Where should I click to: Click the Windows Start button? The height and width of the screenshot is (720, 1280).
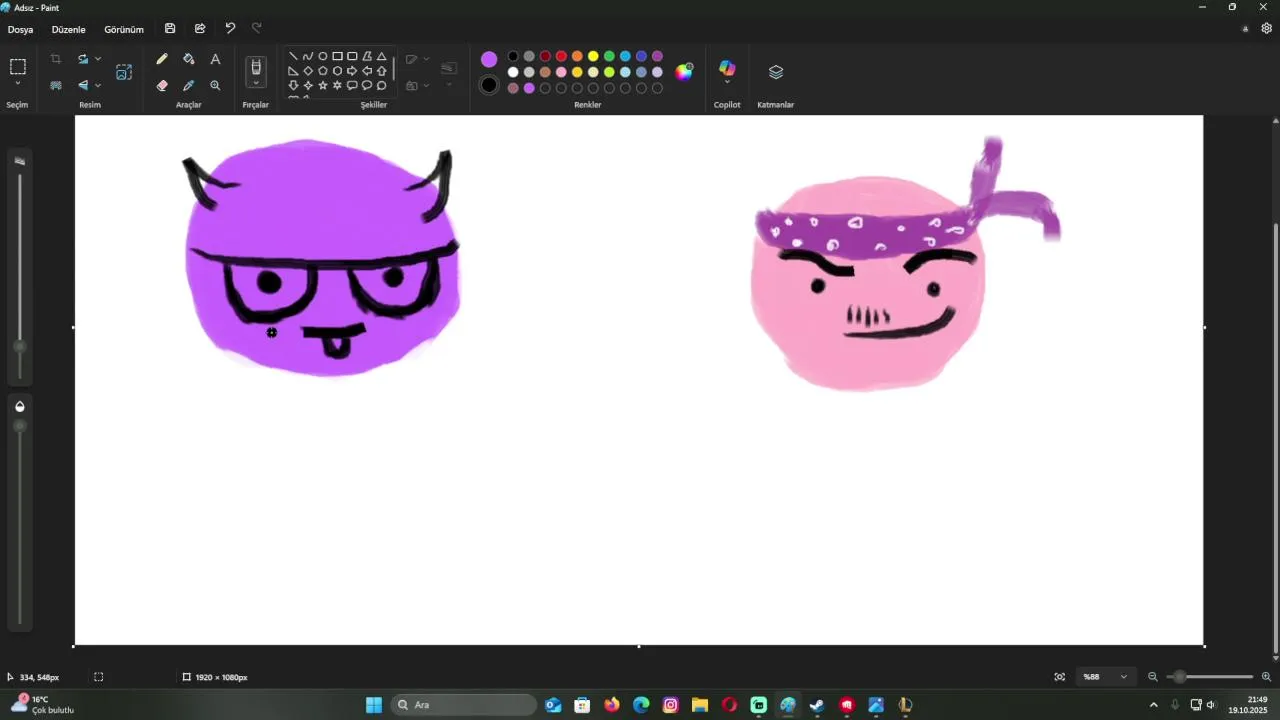coord(374,705)
